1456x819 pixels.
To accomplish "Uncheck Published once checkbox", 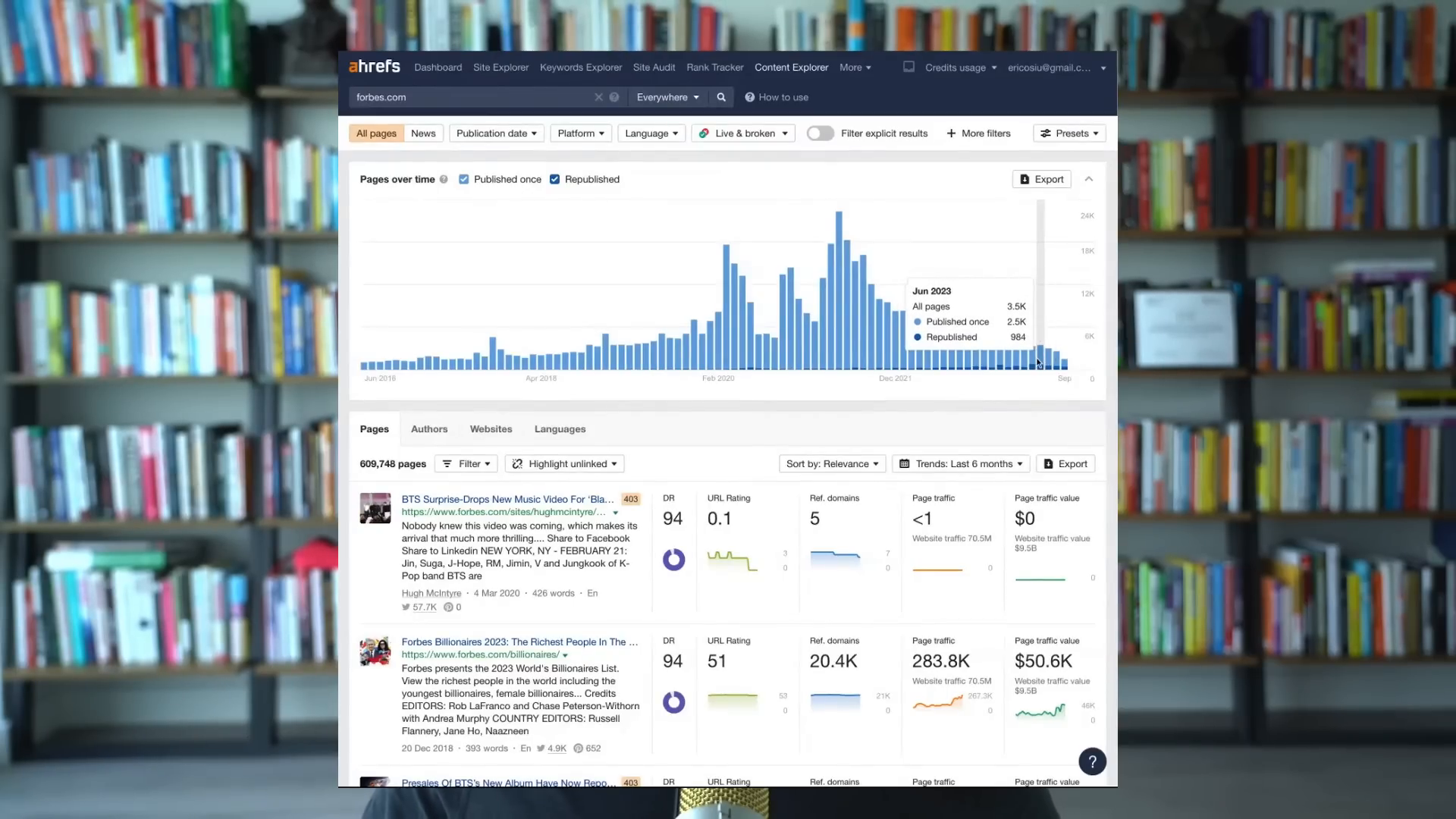I will coord(463,180).
